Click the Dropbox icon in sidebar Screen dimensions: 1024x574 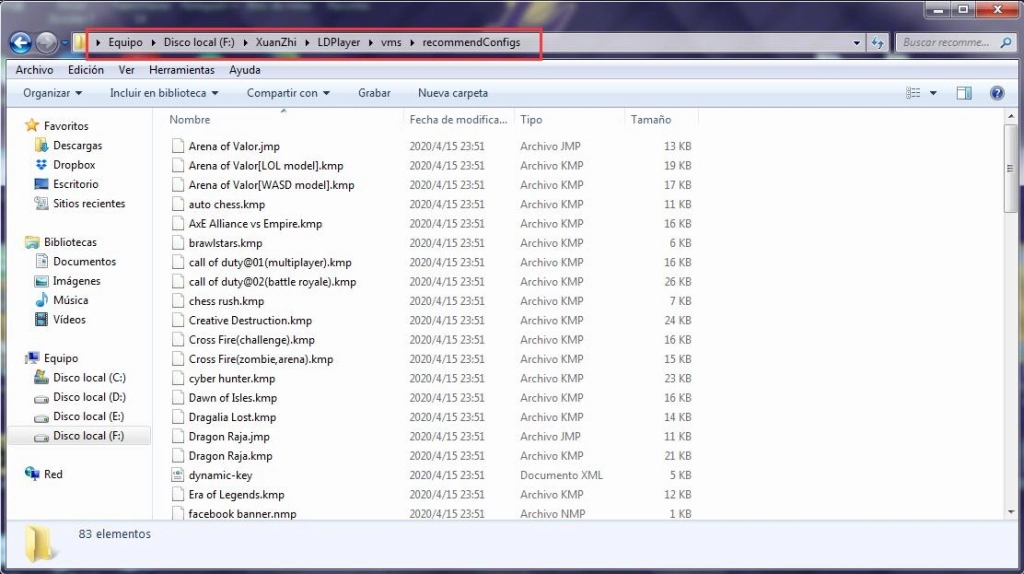coord(41,165)
